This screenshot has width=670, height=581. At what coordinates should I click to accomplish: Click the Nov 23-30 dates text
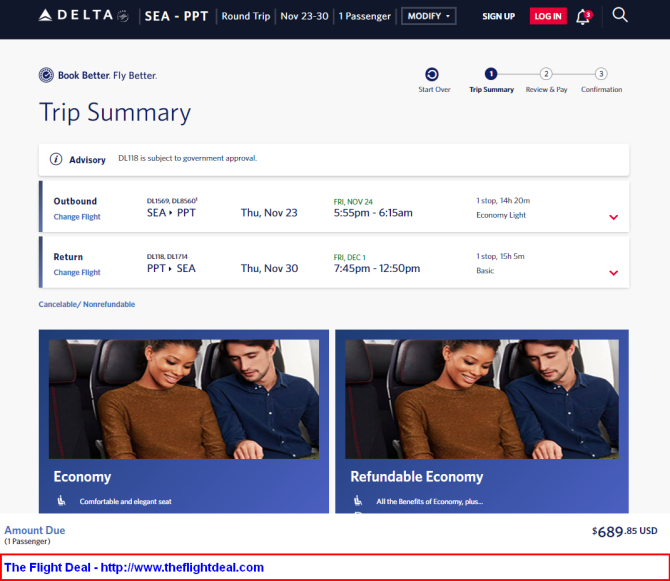click(x=304, y=16)
